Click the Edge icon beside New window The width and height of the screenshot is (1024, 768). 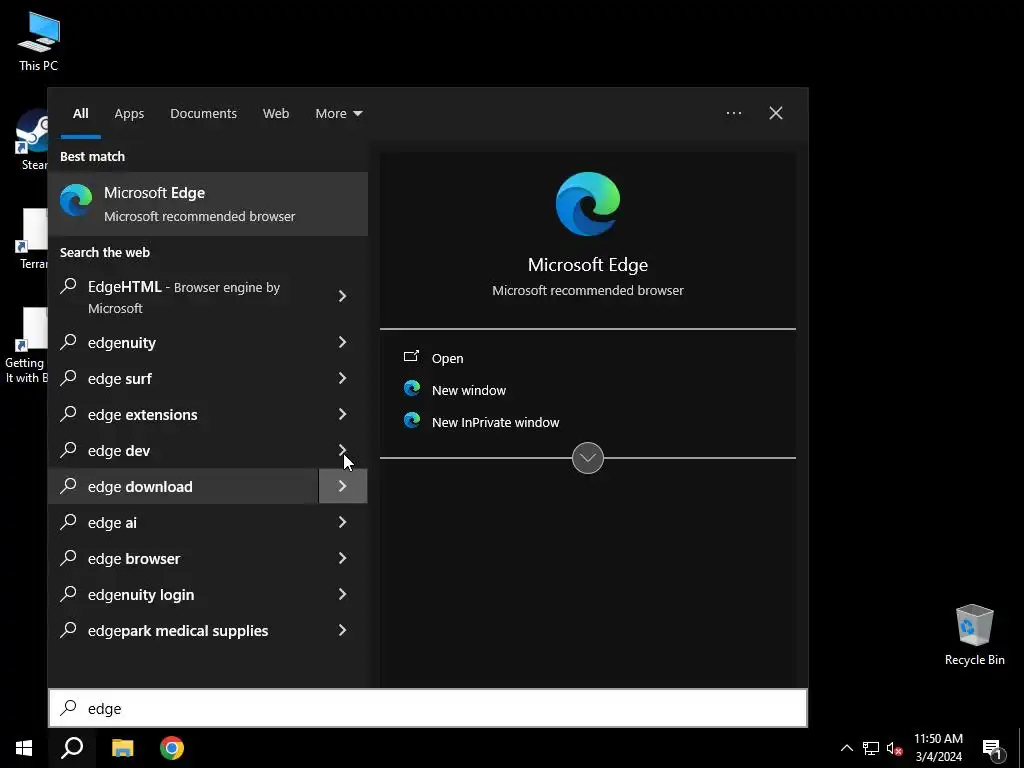coord(411,389)
